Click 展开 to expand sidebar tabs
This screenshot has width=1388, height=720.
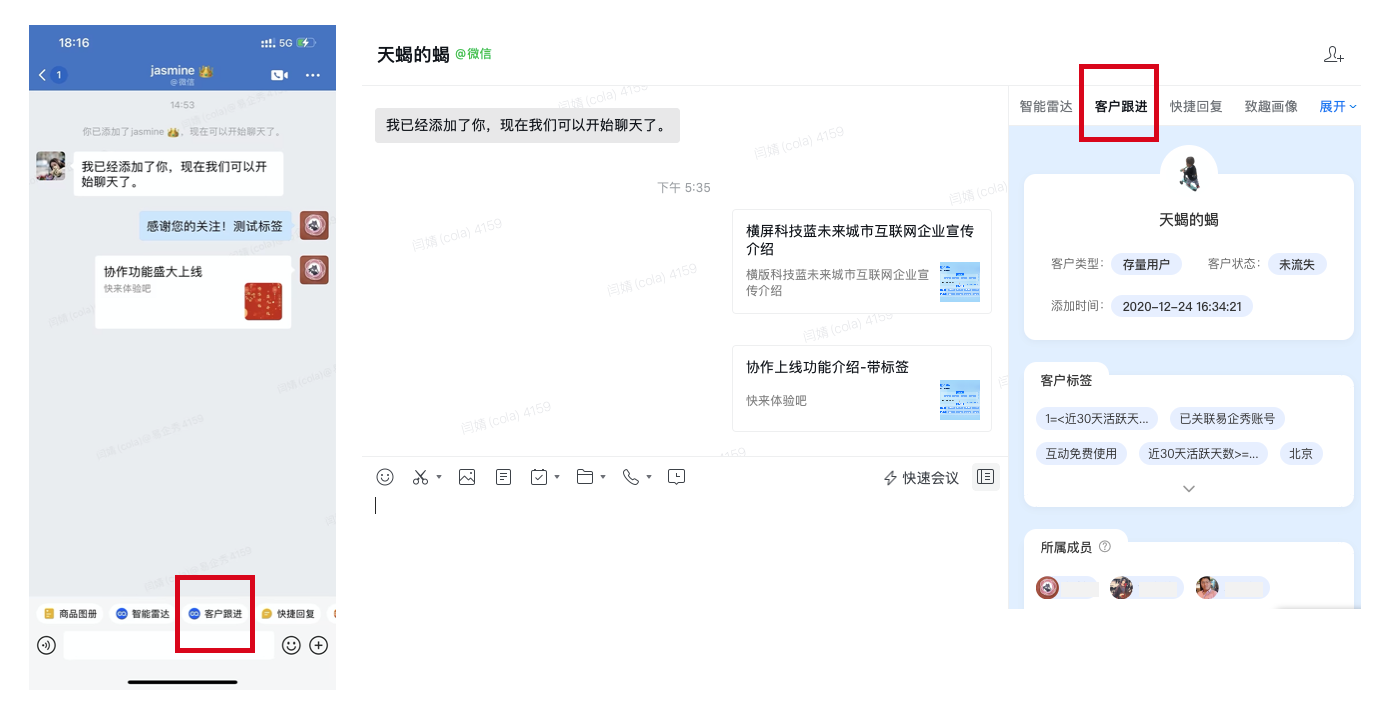click(x=1337, y=106)
